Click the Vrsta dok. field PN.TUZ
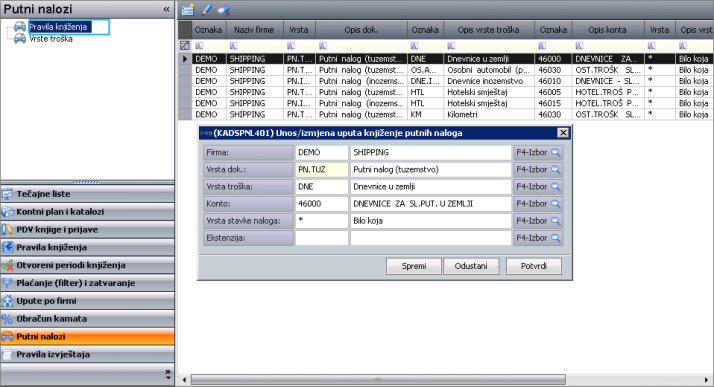Image resolution: width=714 pixels, height=387 pixels. coord(321,169)
